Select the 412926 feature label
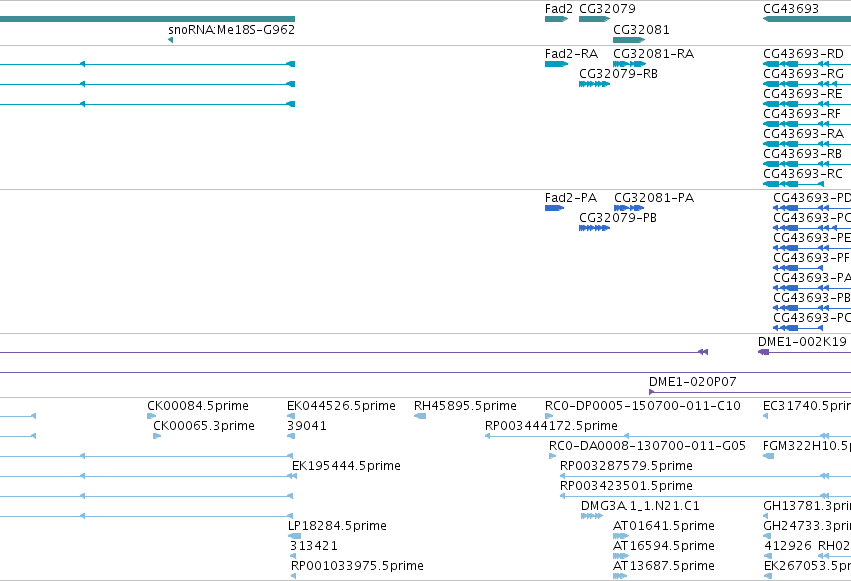 [x=789, y=546]
